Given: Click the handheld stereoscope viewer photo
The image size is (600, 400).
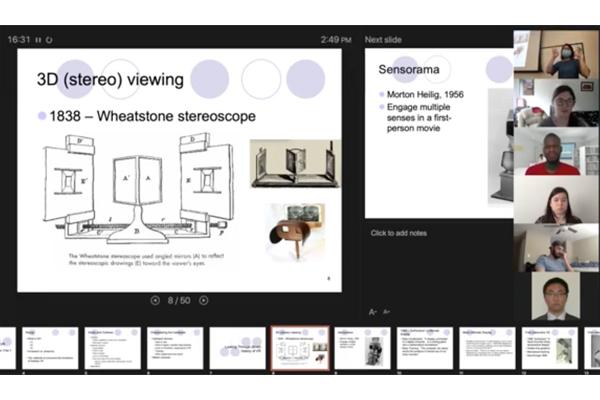Looking at the screenshot, I should 295,231.
